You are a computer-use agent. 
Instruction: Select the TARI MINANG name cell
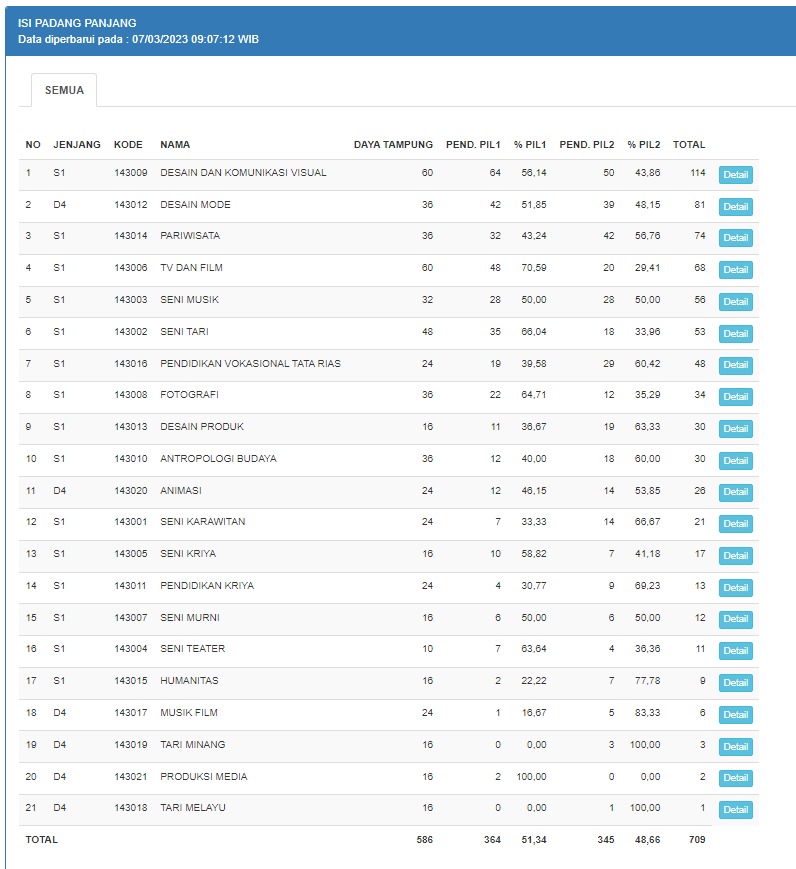pyautogui.click(x=193, y=744)
